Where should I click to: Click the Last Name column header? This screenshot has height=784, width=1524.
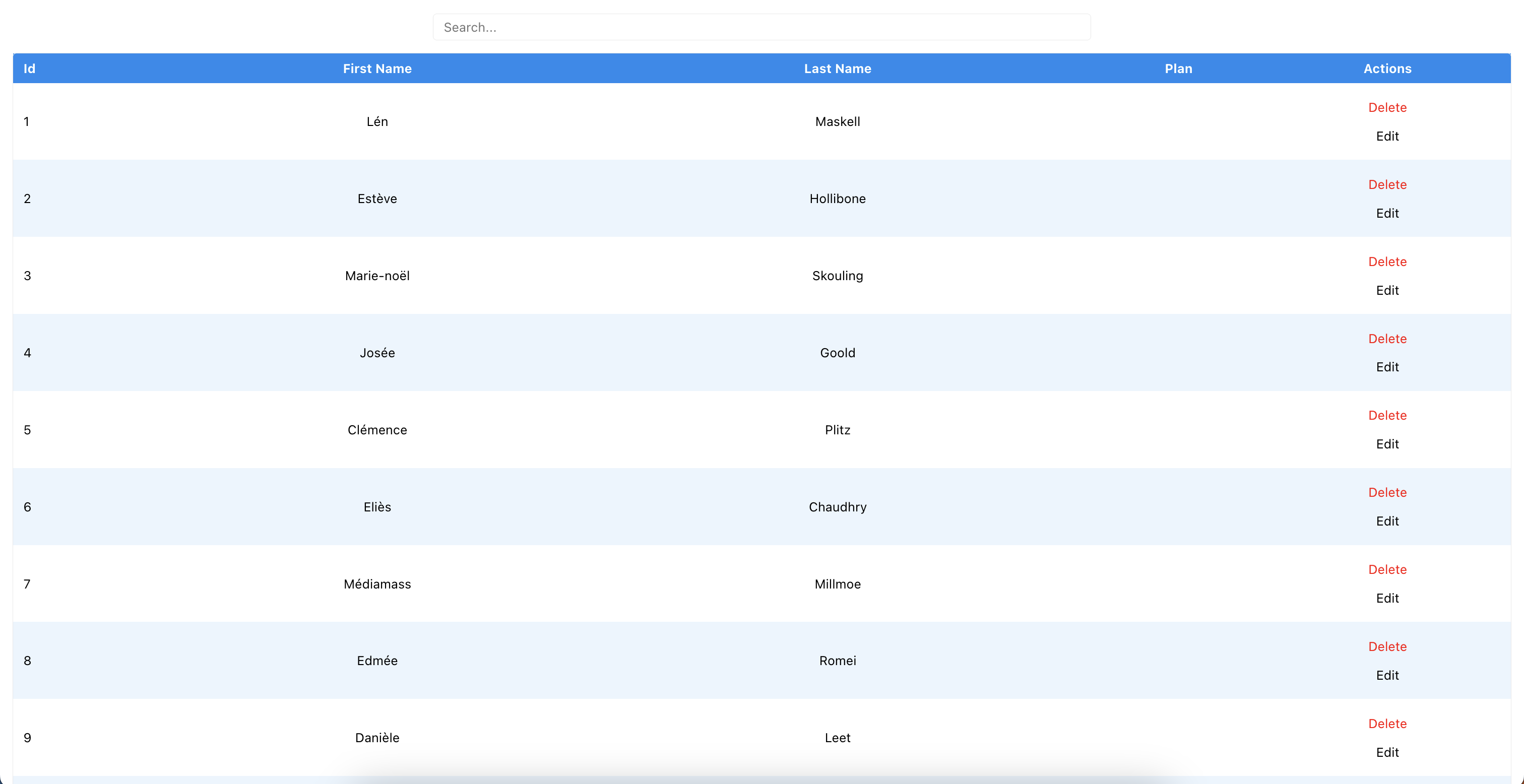click(837, 69)
